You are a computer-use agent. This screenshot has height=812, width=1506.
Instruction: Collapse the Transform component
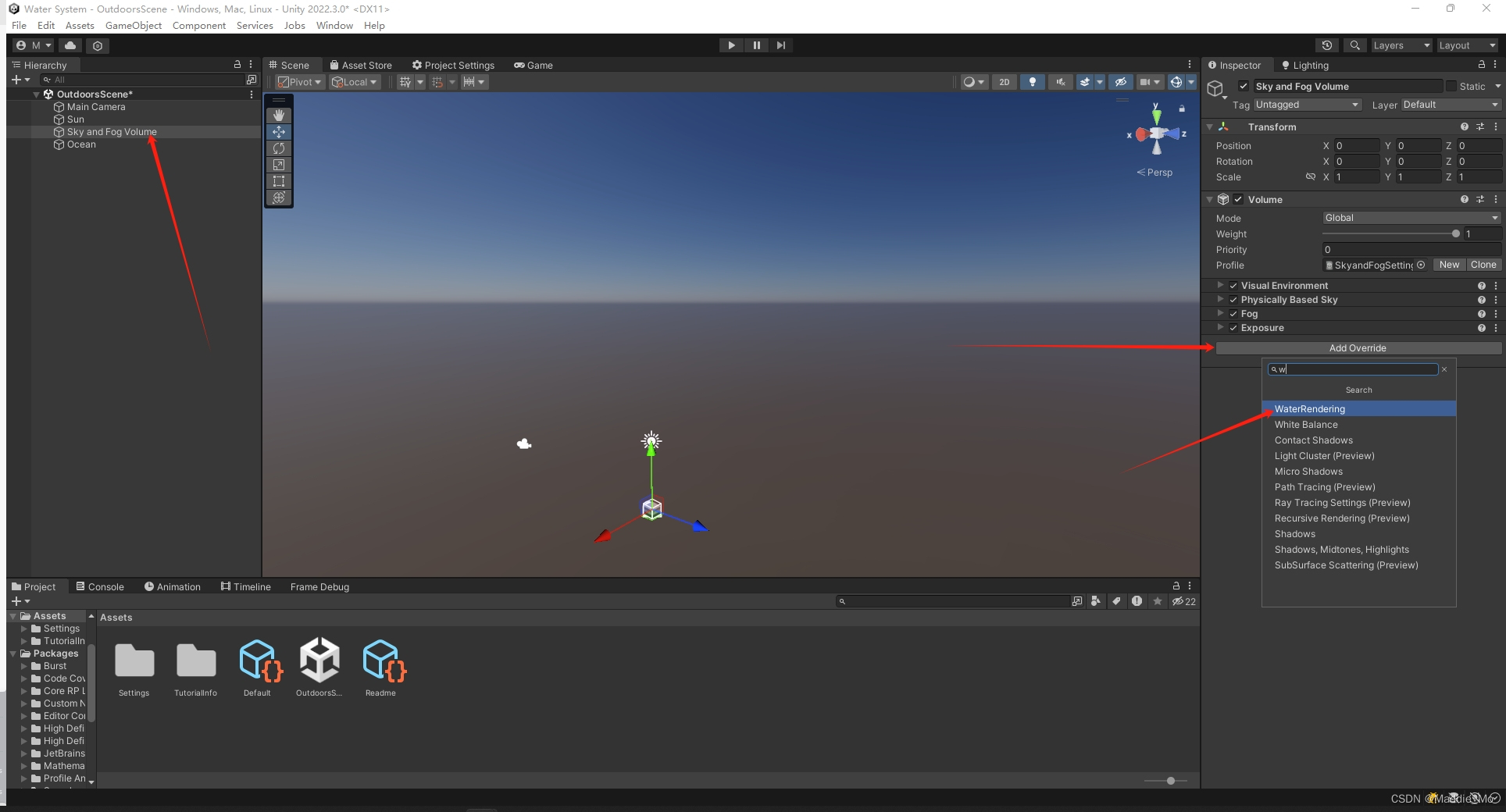[1210, 126]
